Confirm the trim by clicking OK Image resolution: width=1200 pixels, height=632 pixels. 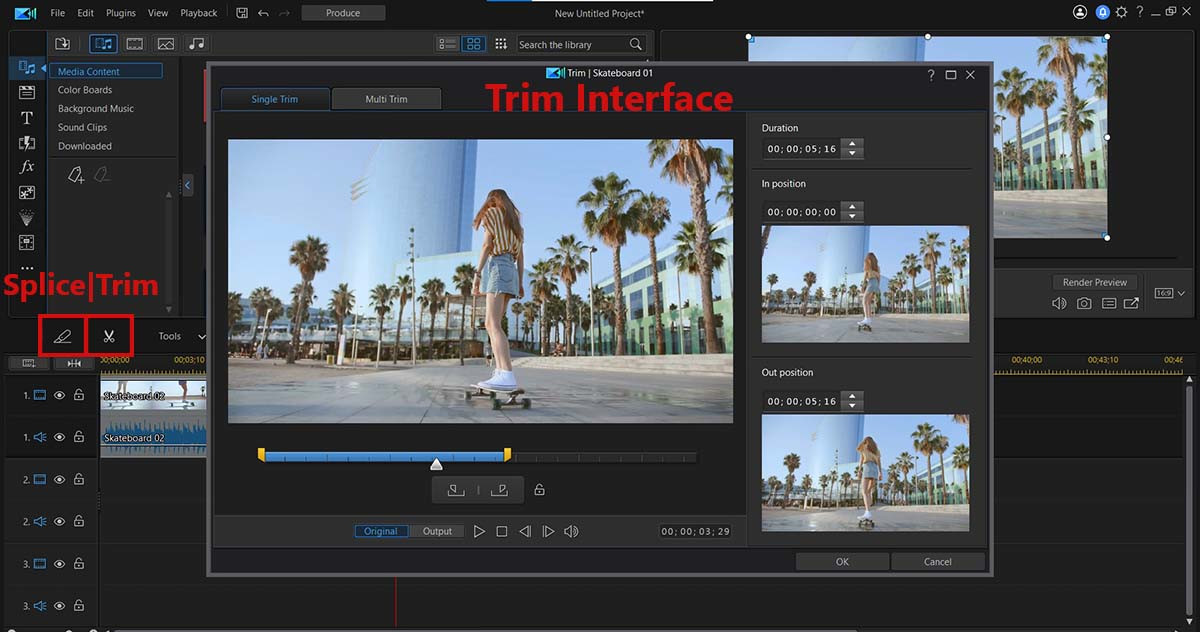pyautogui.click(x=841, y=561)
